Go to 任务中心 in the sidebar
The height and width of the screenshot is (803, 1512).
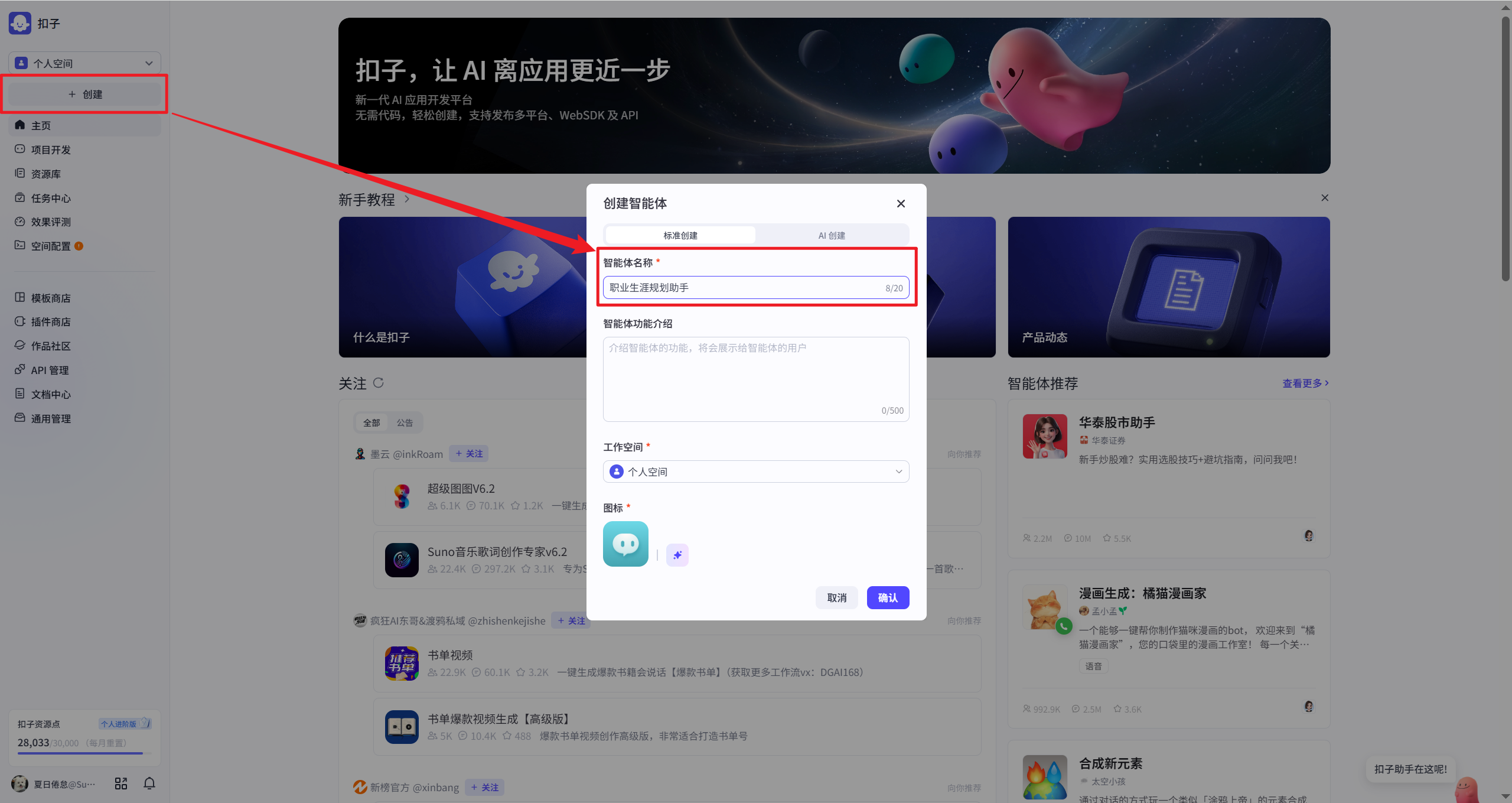point(50,198)
